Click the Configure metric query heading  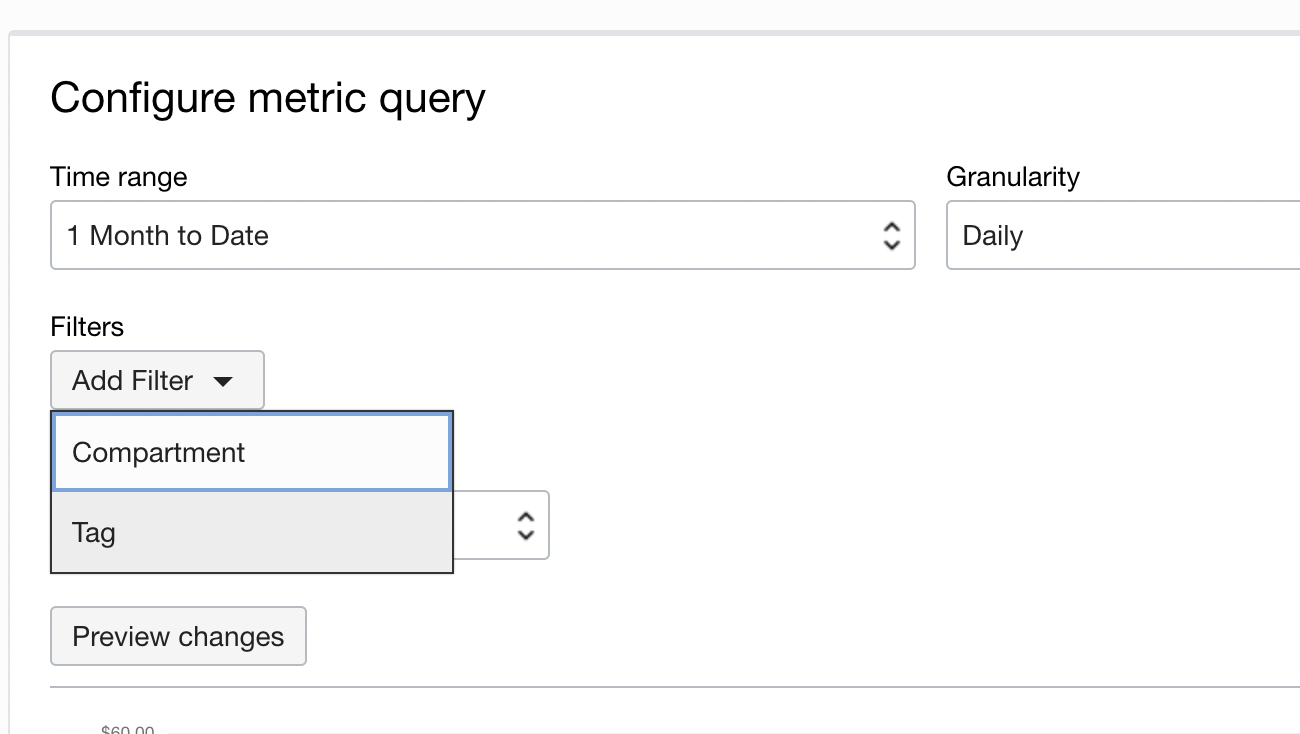(x=268, y=98)
